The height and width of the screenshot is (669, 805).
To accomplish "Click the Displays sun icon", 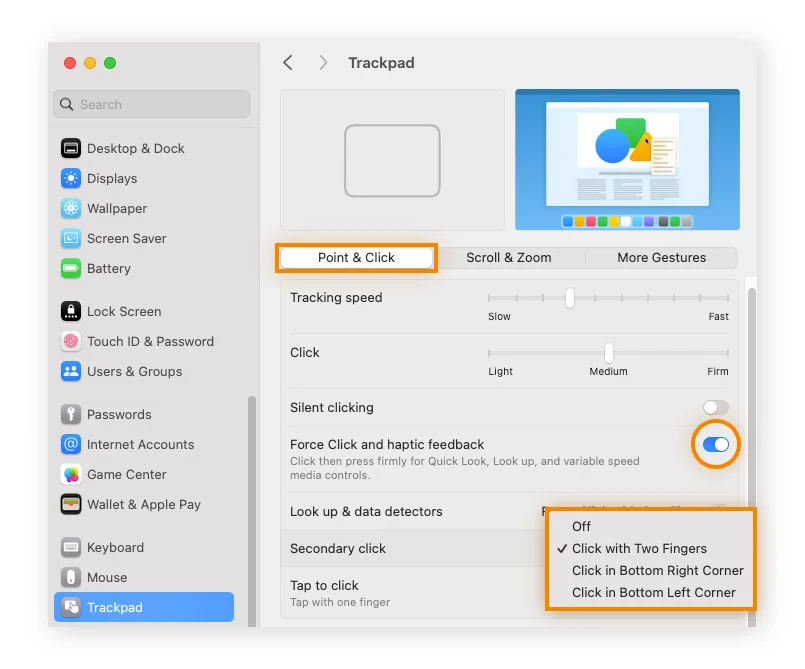I will point(71,179).
